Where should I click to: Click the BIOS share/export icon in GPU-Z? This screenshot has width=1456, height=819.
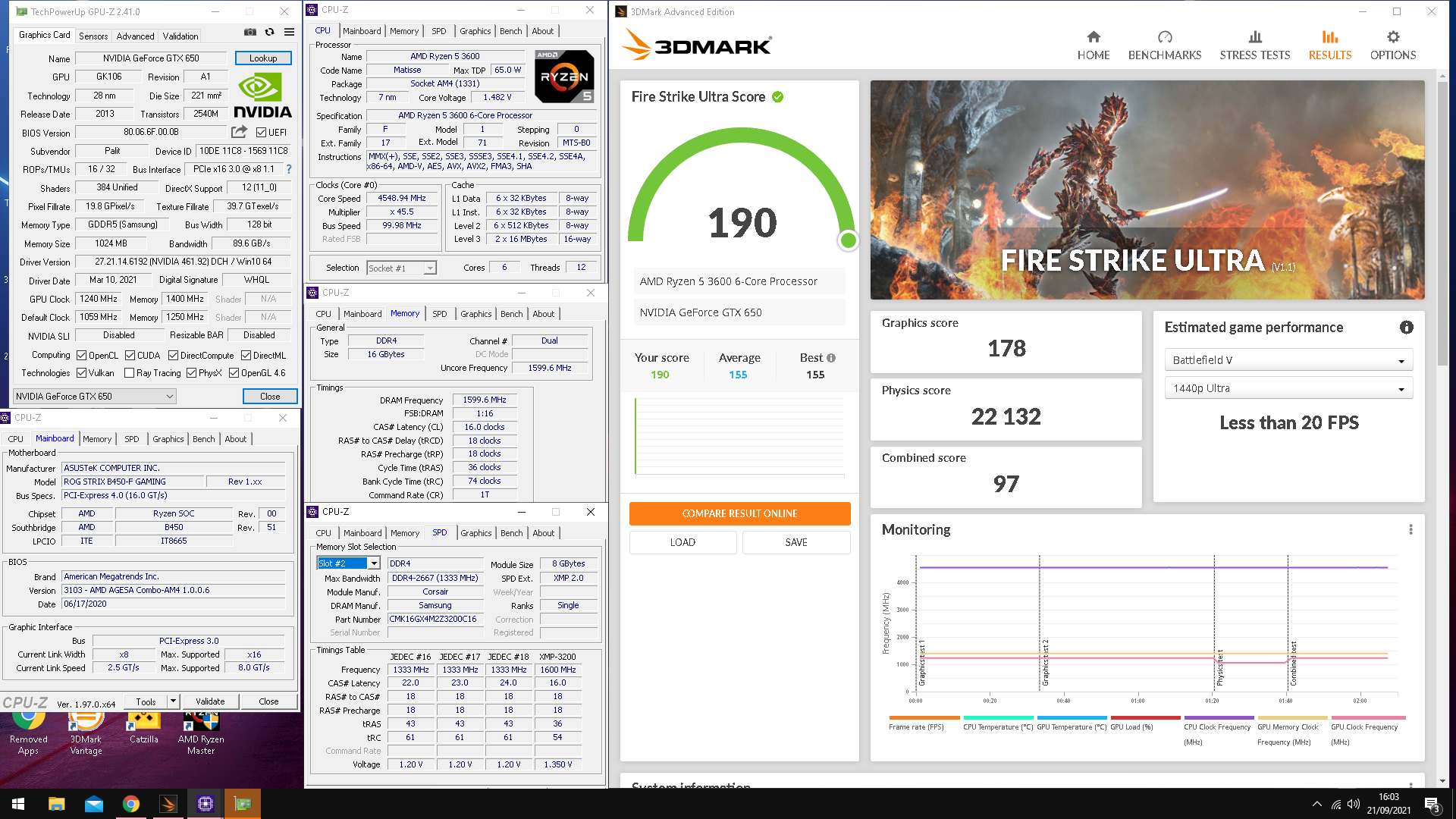[239, 132]
